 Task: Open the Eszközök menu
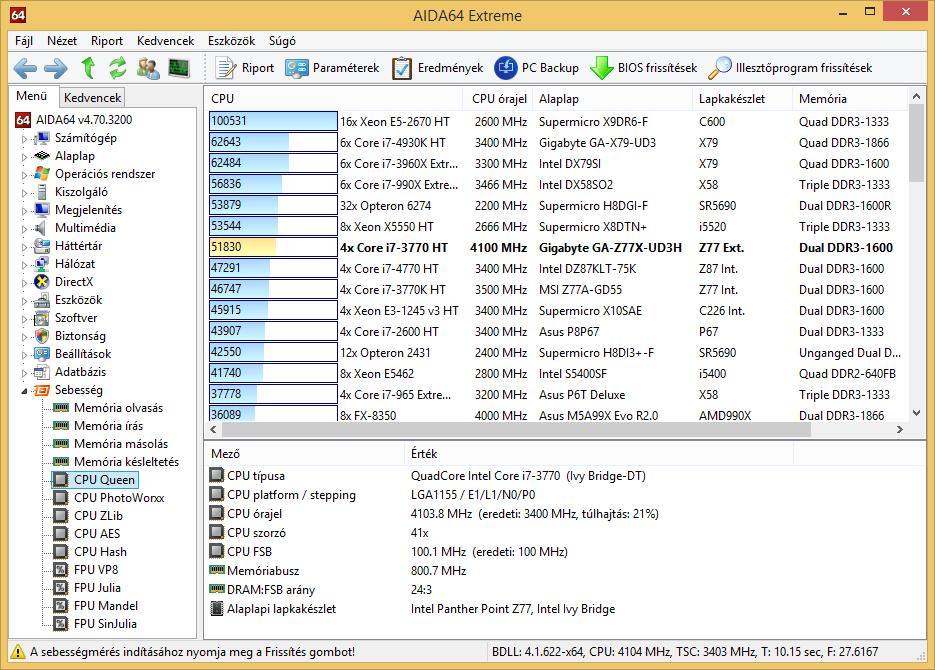click(231, 41)
